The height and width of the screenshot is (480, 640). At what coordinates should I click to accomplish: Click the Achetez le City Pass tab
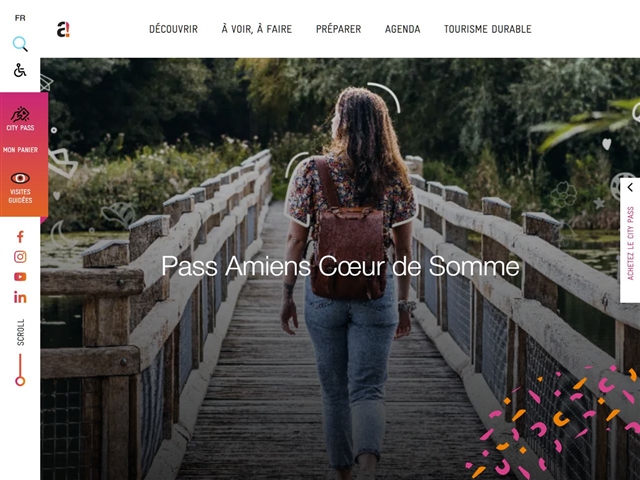point(630,243)
